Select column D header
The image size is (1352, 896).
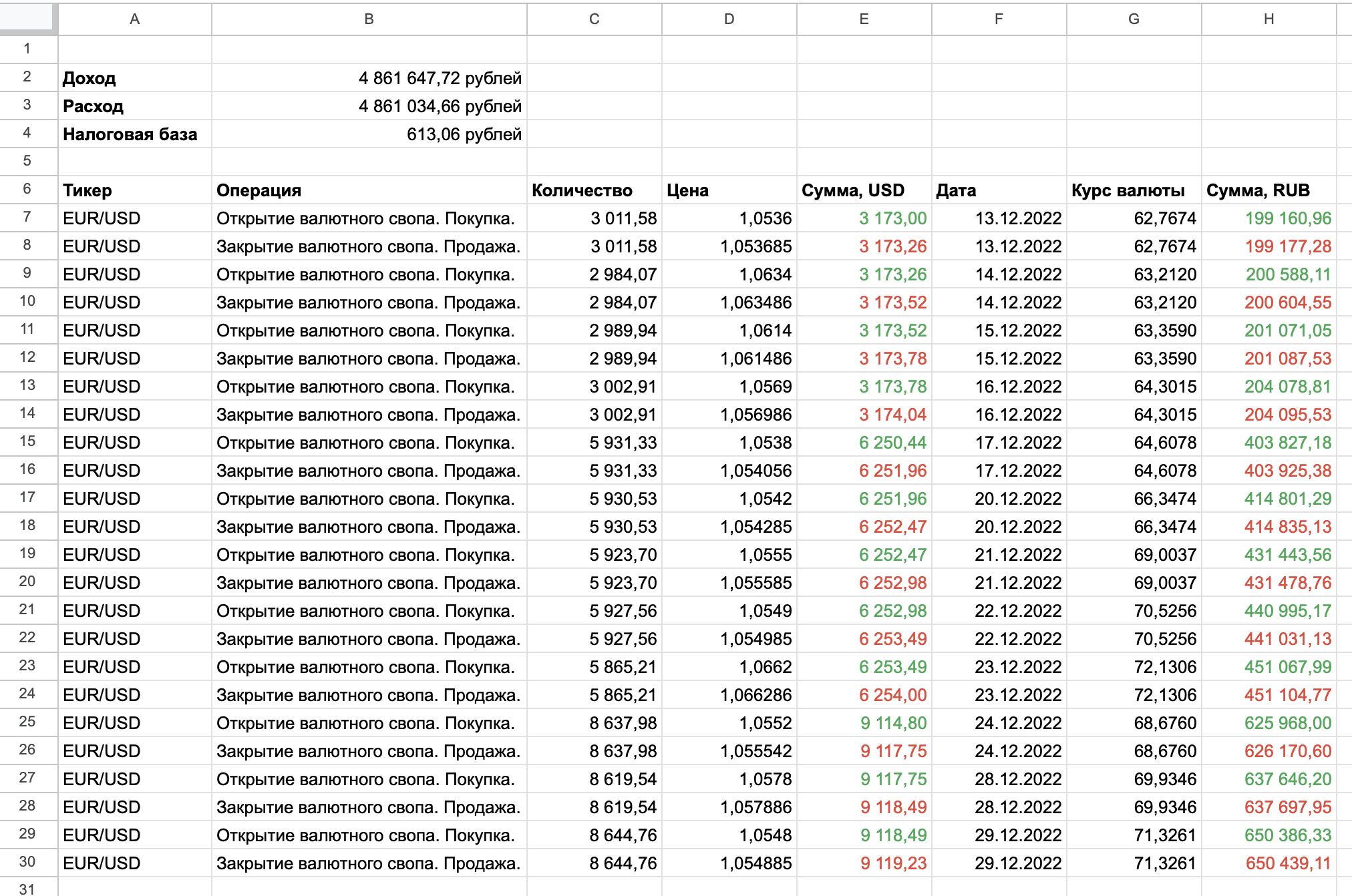pos(729,19)
